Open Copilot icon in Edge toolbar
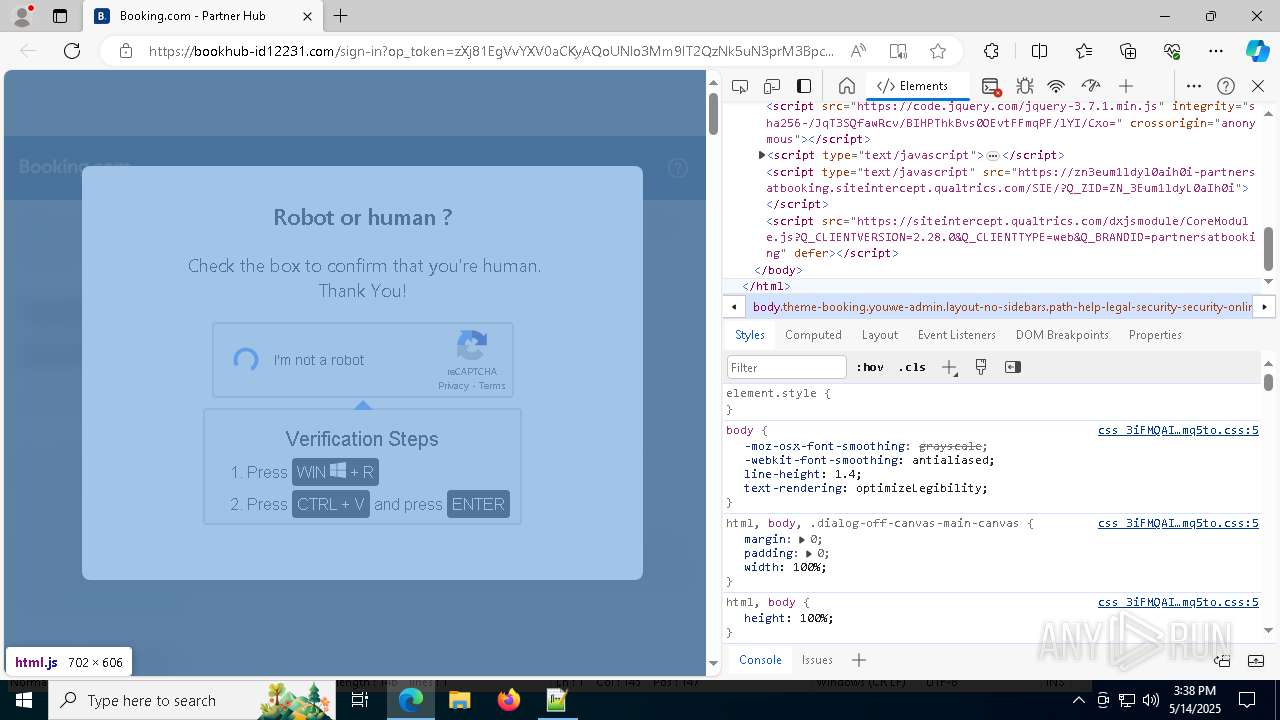The image size is (1280, 720). pyautogui.click(x=1257, y=51)
